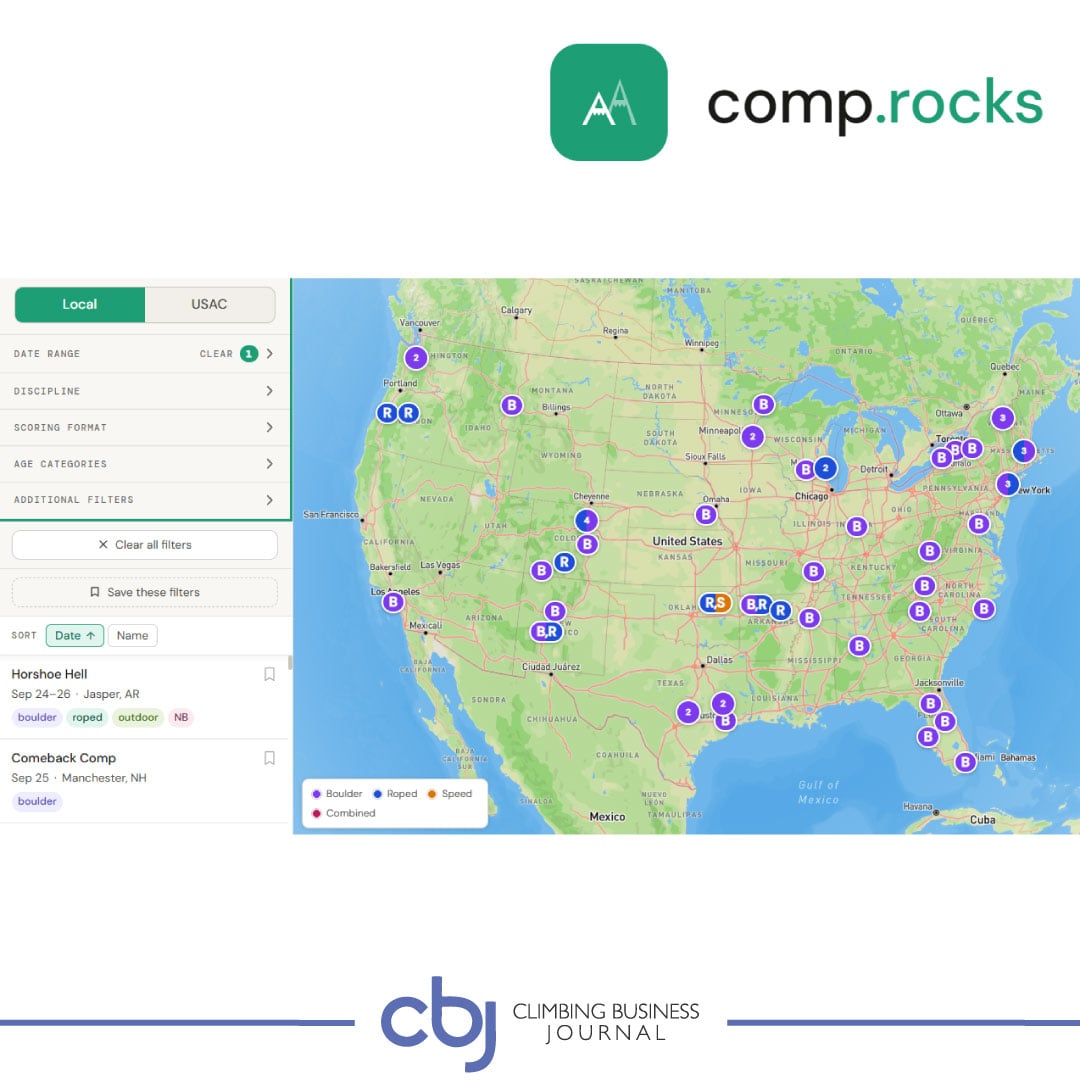1080x1080 pixels.
Task: Expand the Scoring Format filter
Action: [x=145, y=428]
